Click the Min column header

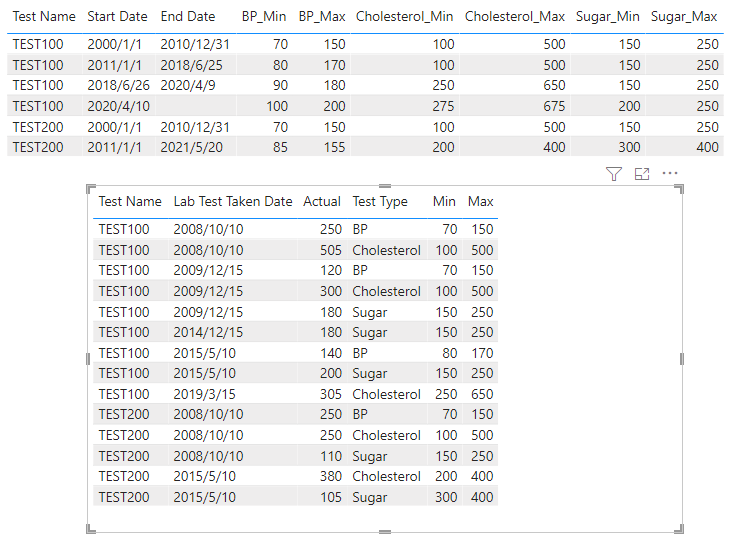tap(444, 202)
